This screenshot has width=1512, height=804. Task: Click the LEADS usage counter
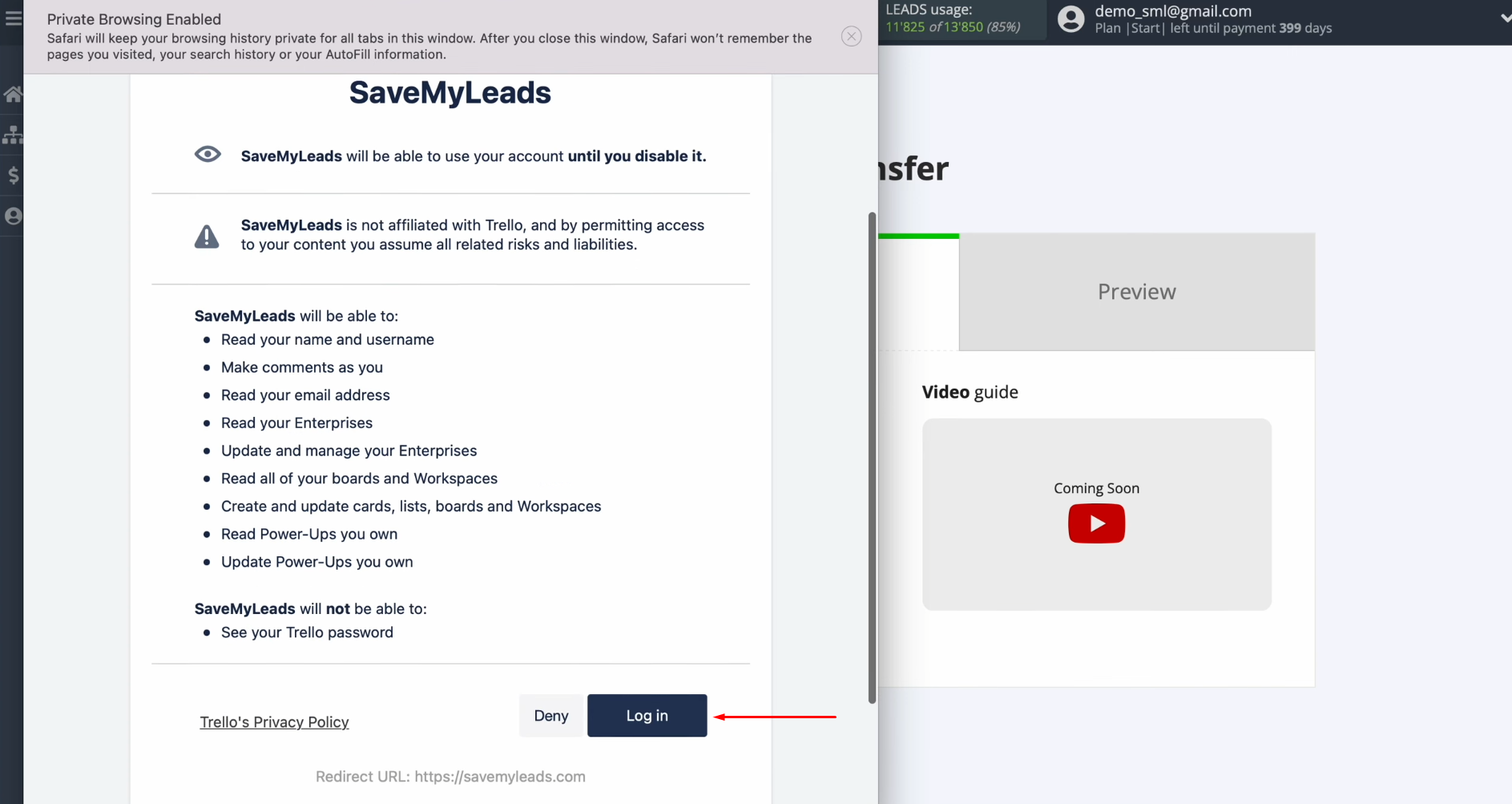[953, 18]
